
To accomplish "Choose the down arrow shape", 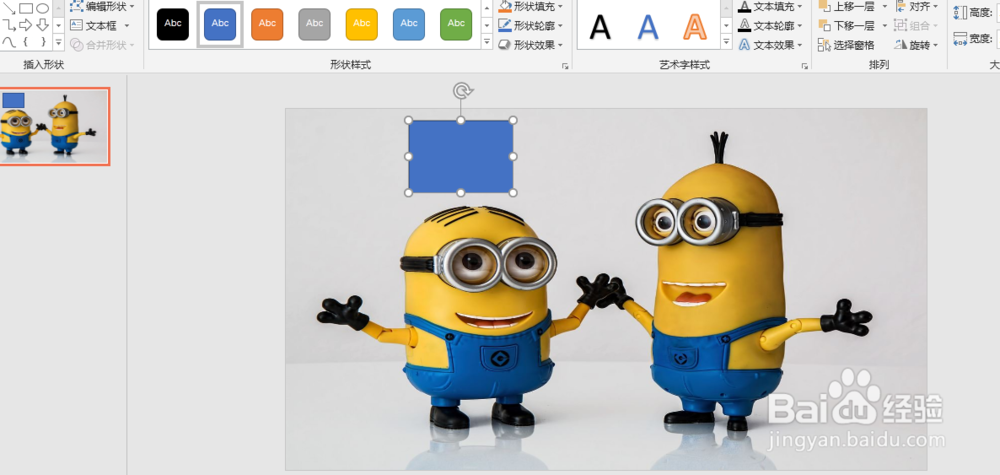I will click(42, 25).
